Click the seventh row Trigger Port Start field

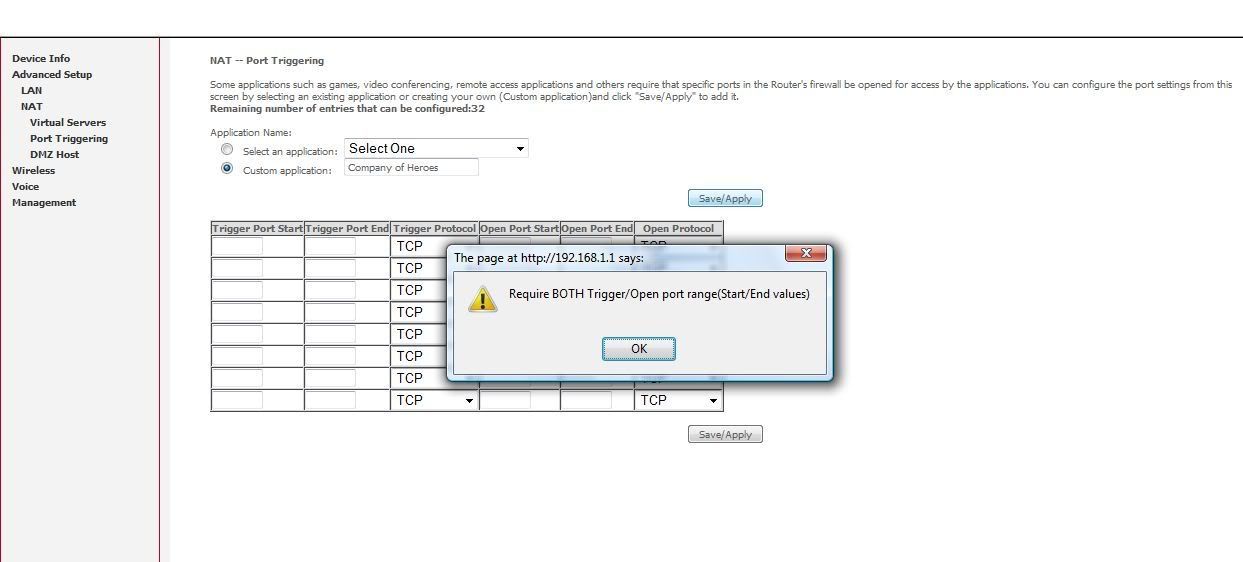[x=238, y=378]
